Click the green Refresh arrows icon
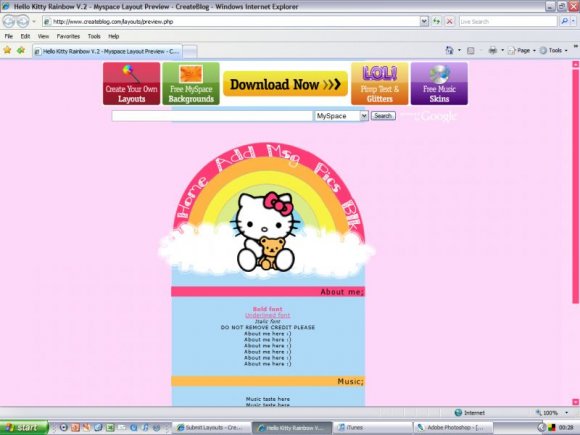Screen dimensions: 580x435 [x=436, y=21]
